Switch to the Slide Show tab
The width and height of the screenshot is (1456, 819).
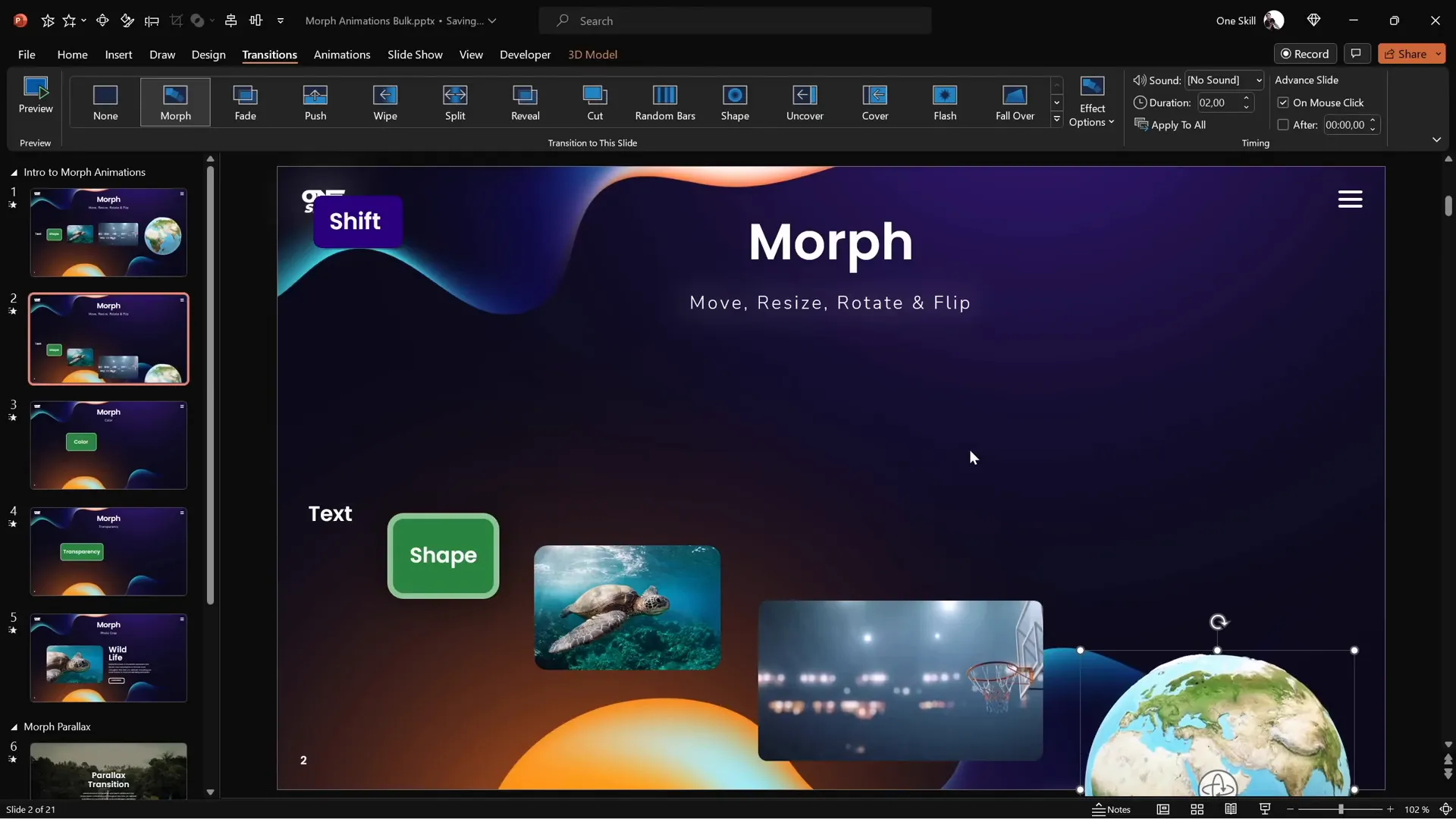[415, 55]
